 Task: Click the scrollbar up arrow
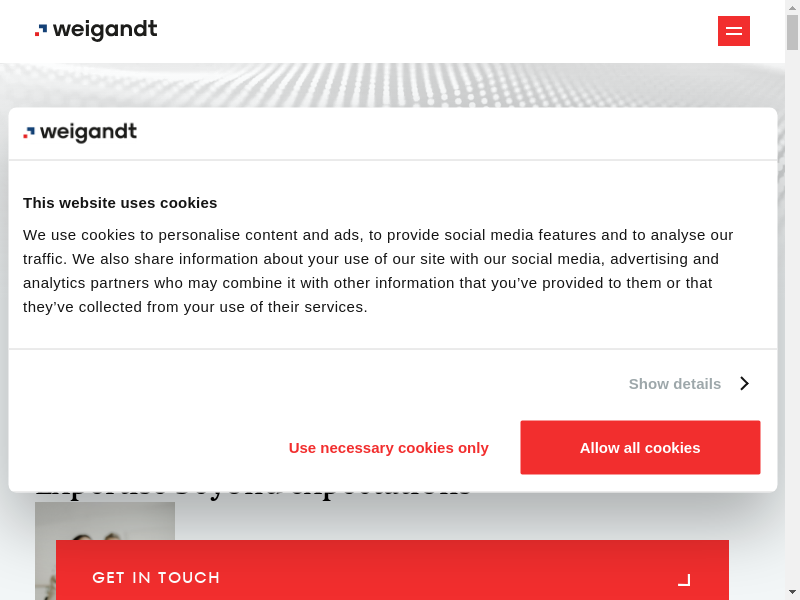click(x=792, y=7)
